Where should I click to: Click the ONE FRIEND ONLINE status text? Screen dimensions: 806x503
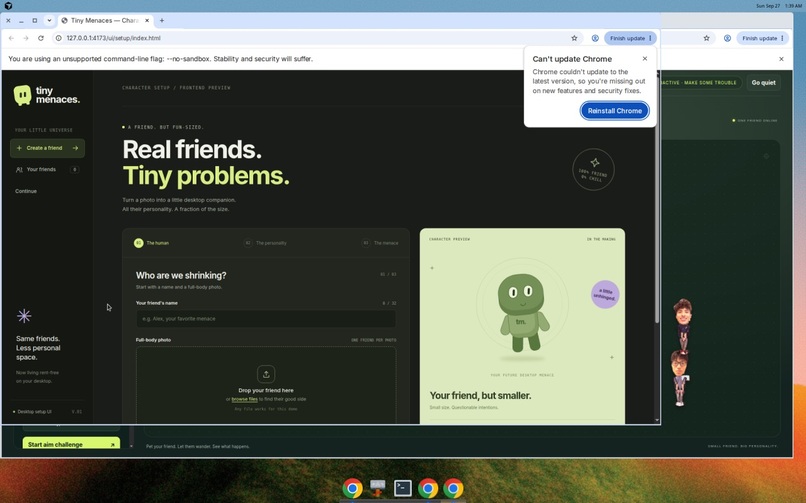(x=758, y=121)
